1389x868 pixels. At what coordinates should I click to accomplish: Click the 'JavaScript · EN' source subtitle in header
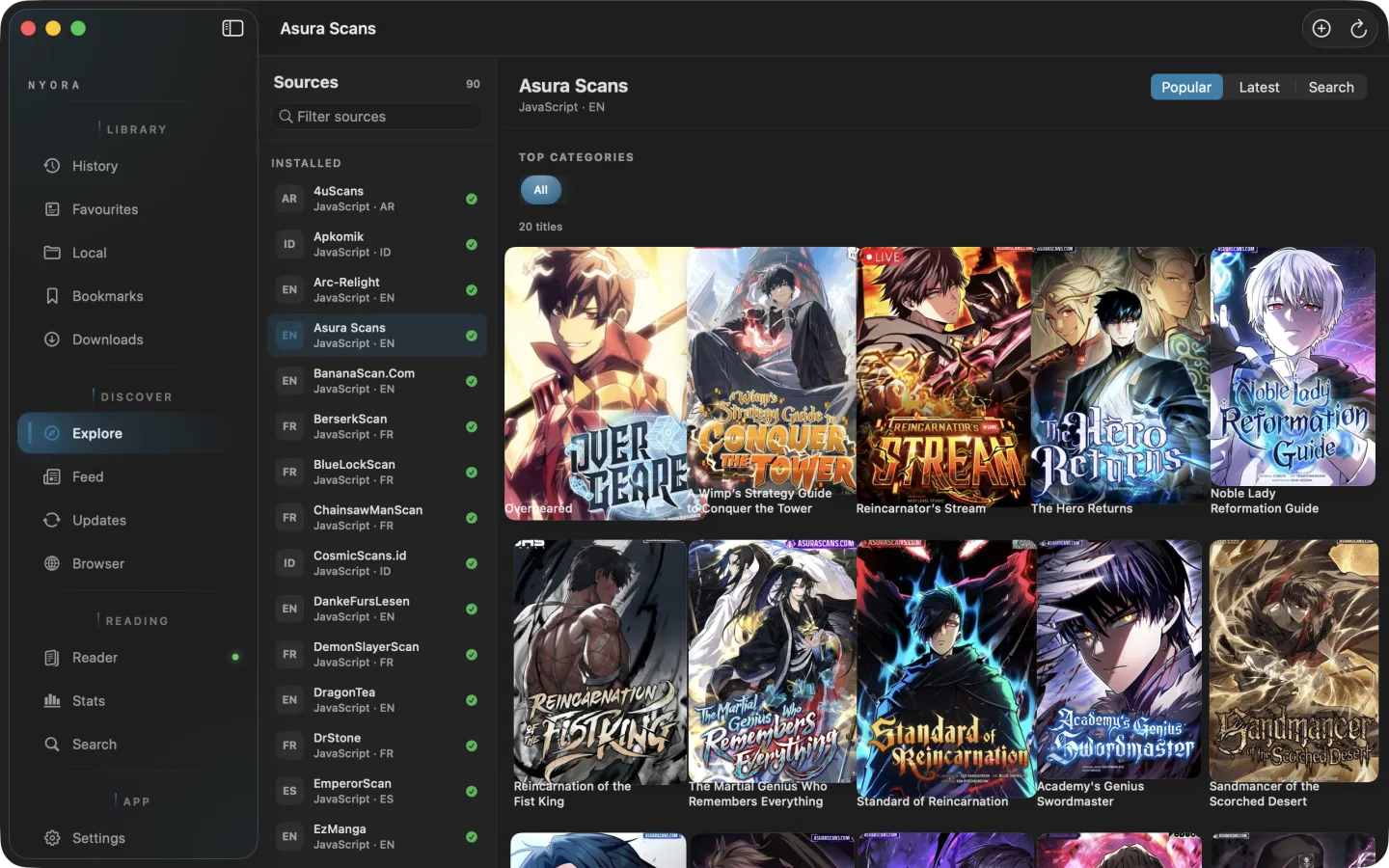[561, 107]
